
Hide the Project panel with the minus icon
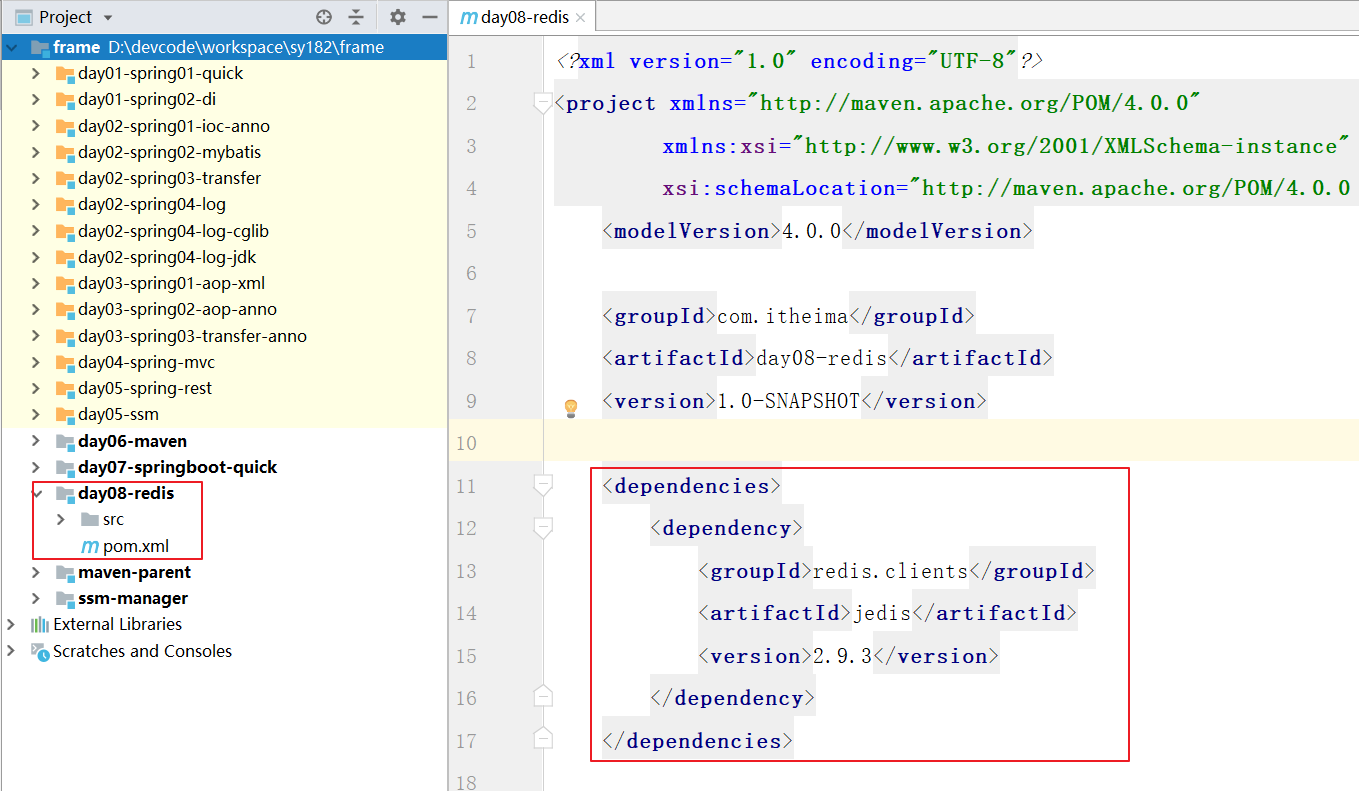(x=430, y=17)
